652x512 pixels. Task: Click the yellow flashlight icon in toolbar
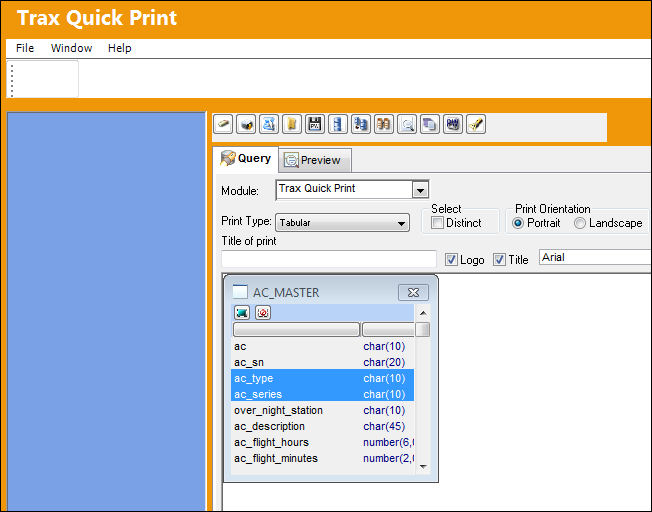[476, 124]
